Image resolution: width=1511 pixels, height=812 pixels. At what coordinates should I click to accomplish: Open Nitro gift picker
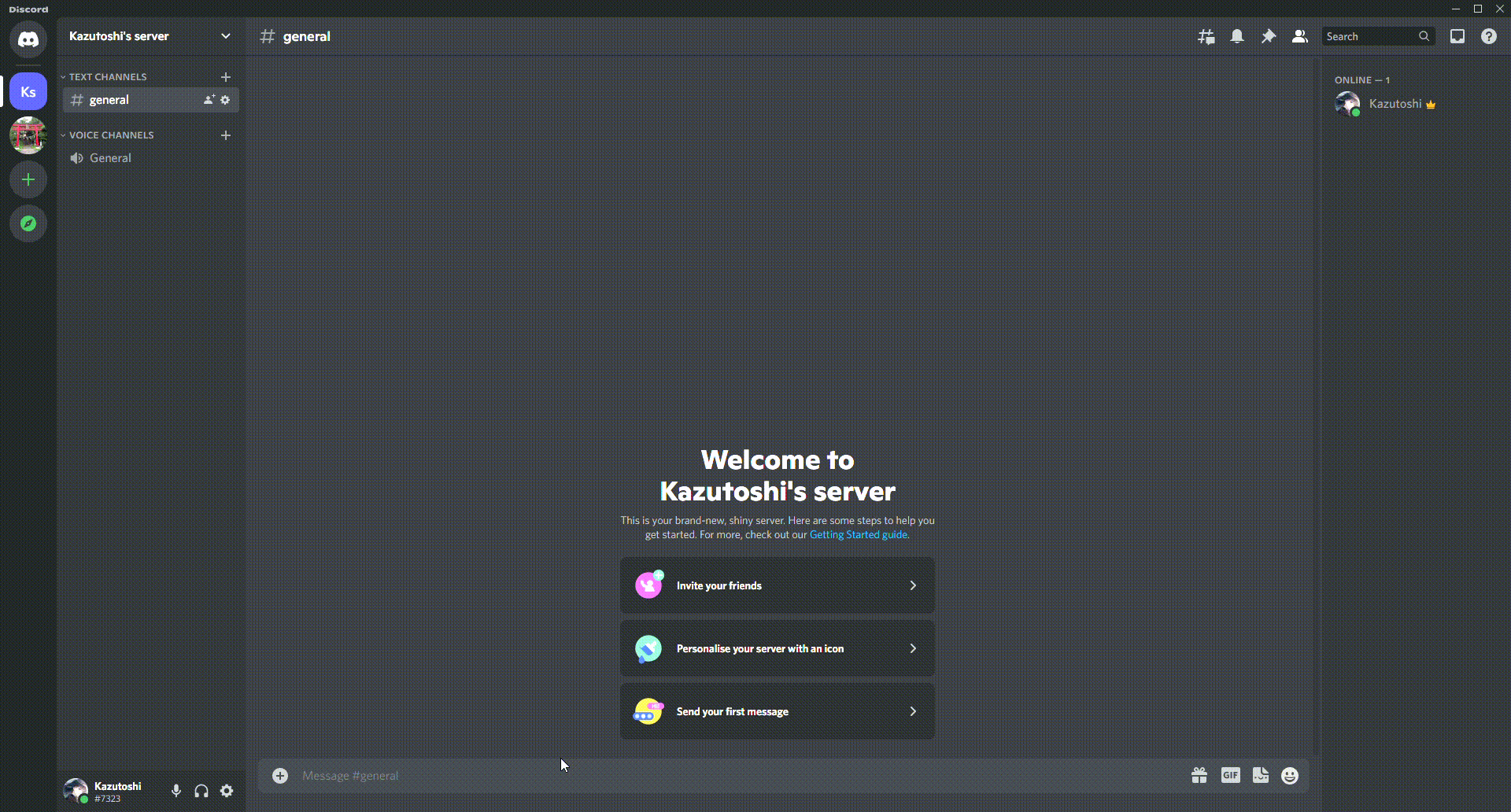[x=1199, y=776]
